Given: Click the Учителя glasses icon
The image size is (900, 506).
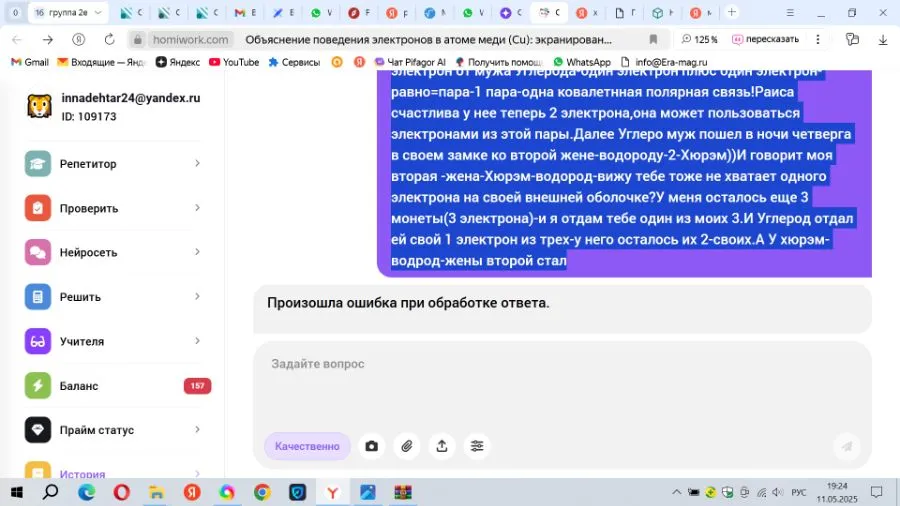Looking at the screenshot, I should tap(37, 341).
